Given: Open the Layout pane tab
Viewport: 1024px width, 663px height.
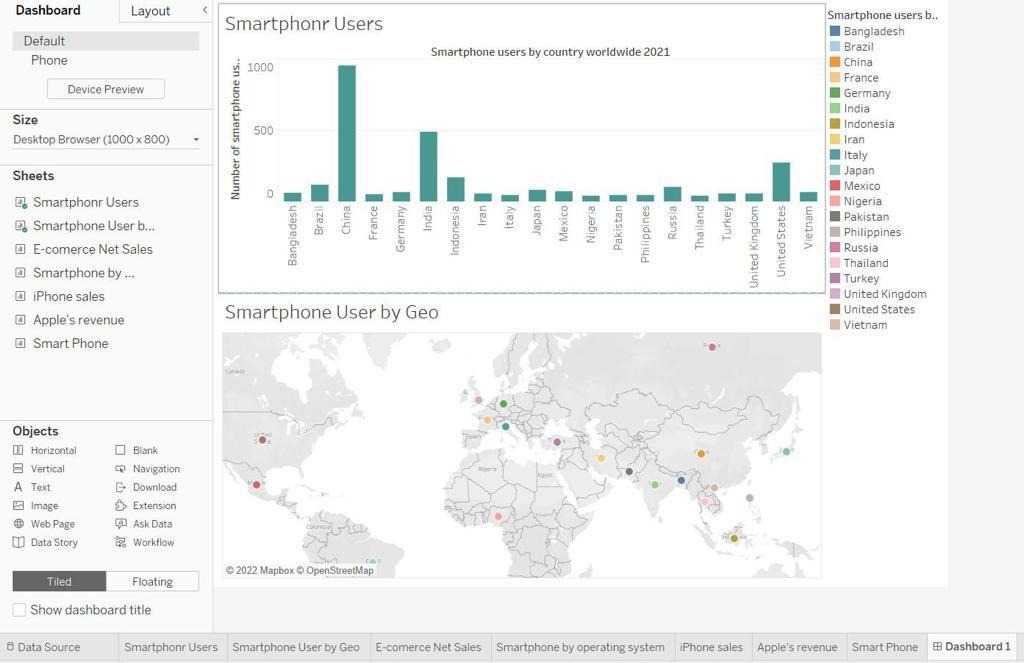Looking at the screenshot, I should point(150,11).
